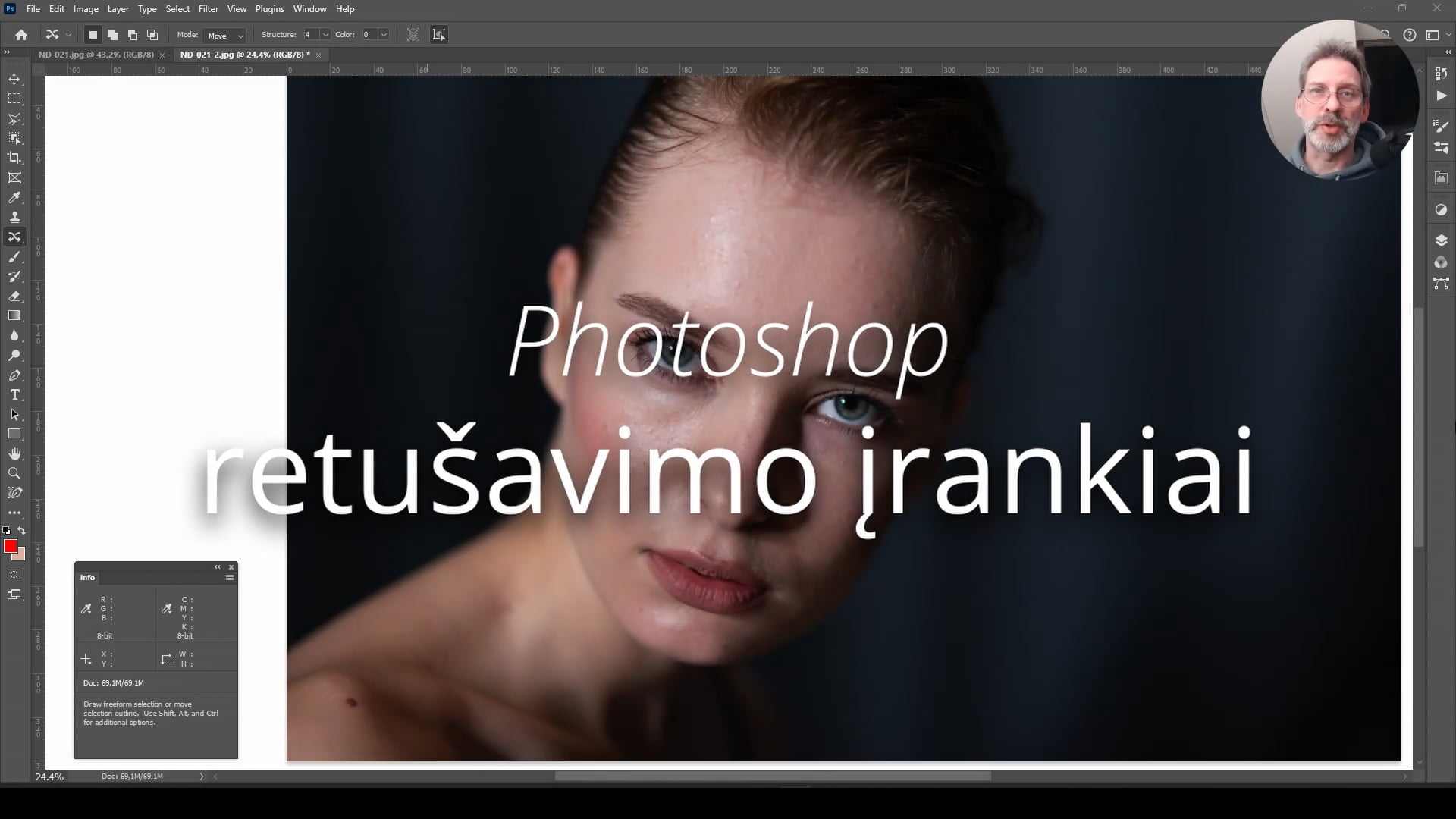Toggle Sample All Layers option
This screenshot has height=819, width=1456.
(413, 35)
